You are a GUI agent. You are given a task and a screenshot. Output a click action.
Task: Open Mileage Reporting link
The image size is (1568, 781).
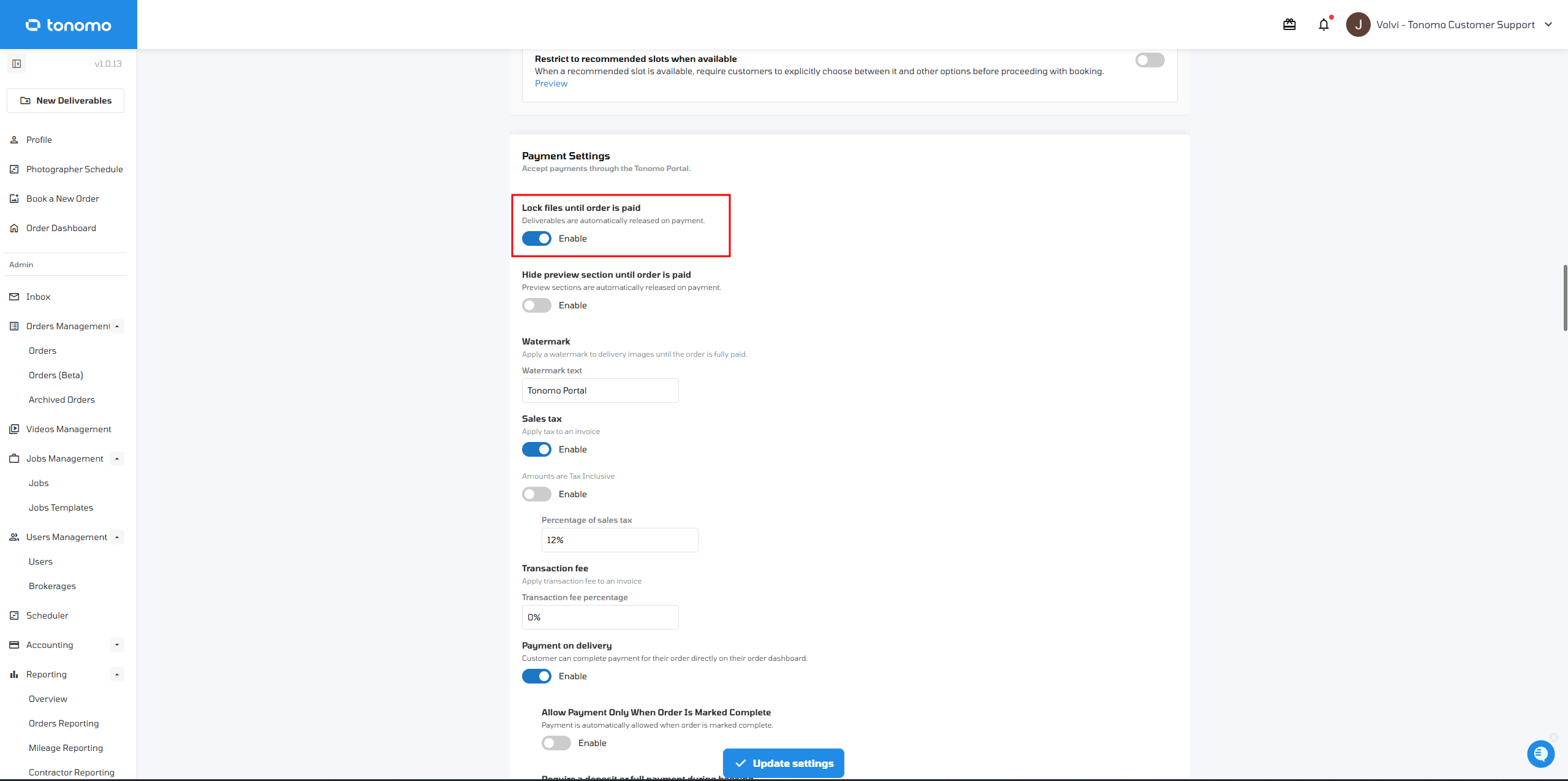66,748
